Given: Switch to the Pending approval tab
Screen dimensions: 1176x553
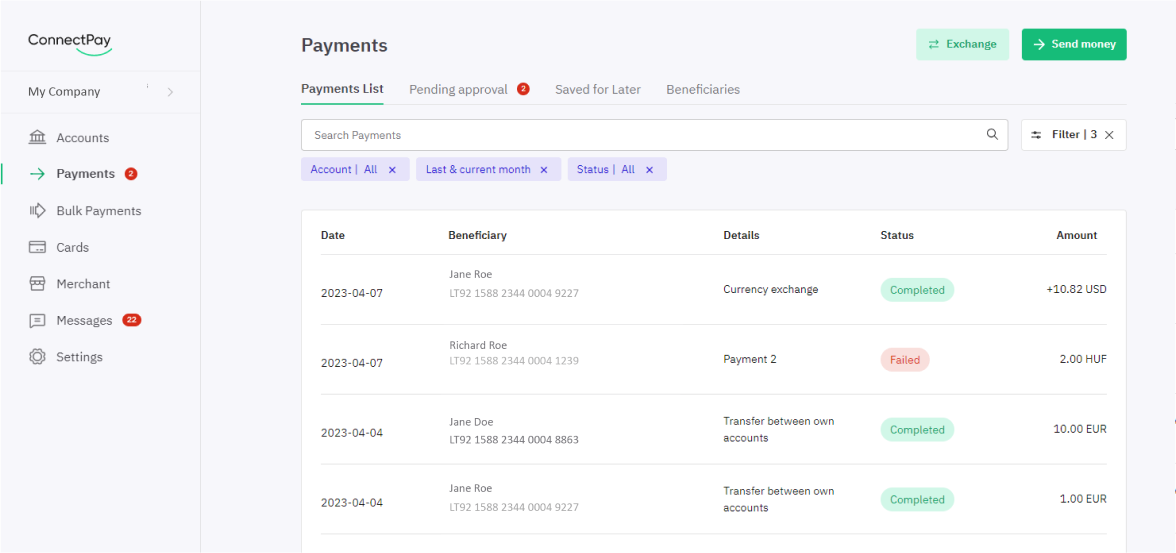Looking at the screenshot, I should 458,89.
